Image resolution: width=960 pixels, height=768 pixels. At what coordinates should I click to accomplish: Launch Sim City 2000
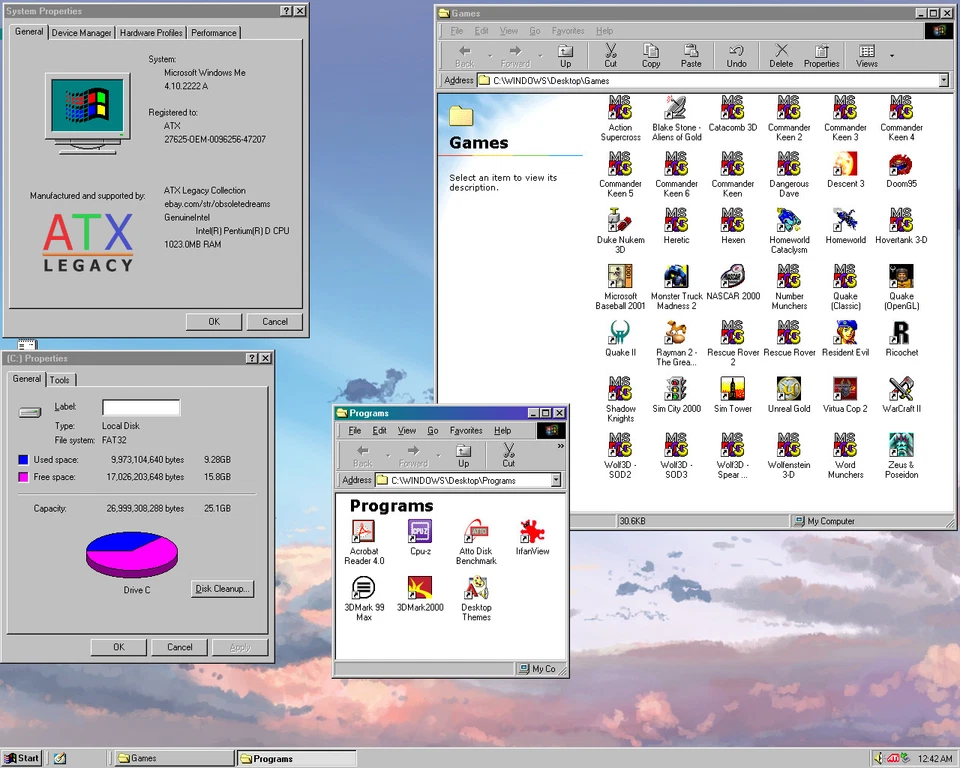tap(676, 390)
